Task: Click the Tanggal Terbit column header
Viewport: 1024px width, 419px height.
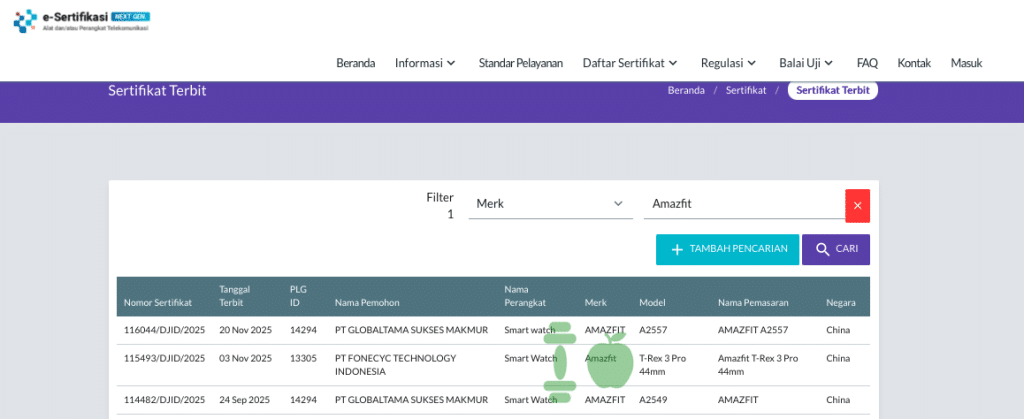Action: pyautogui.click(x=234, y=296)
